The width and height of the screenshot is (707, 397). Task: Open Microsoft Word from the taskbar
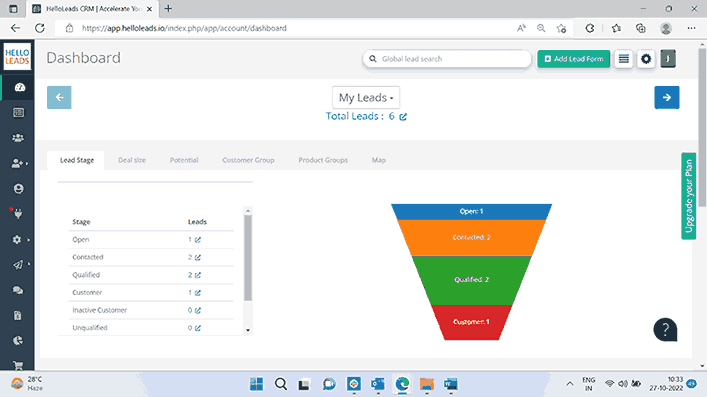point(450,384)
